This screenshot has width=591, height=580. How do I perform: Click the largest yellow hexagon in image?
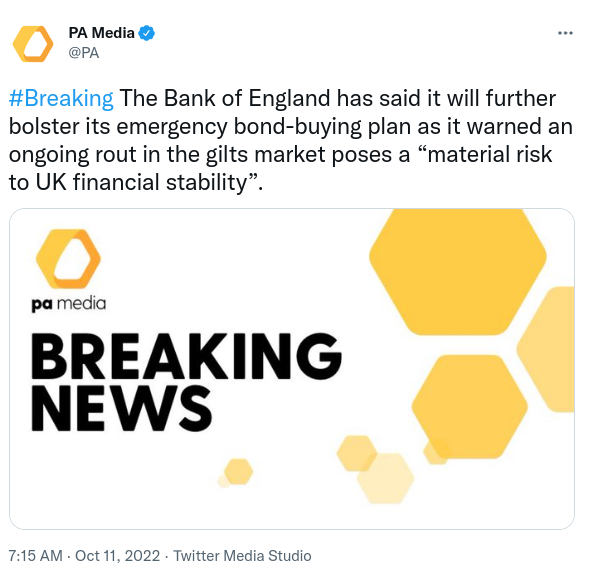coord(458,272)
